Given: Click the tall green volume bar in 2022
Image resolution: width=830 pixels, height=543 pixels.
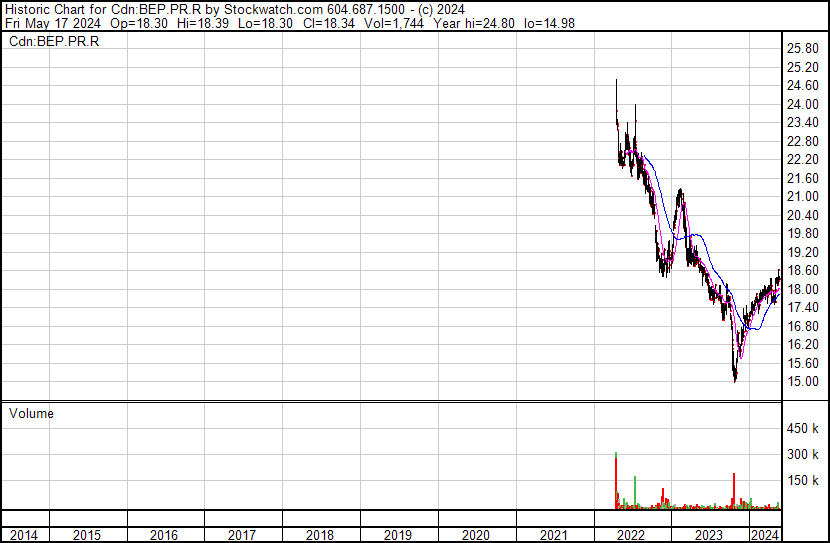Looking at the screenshot, I should coord(635,493).
